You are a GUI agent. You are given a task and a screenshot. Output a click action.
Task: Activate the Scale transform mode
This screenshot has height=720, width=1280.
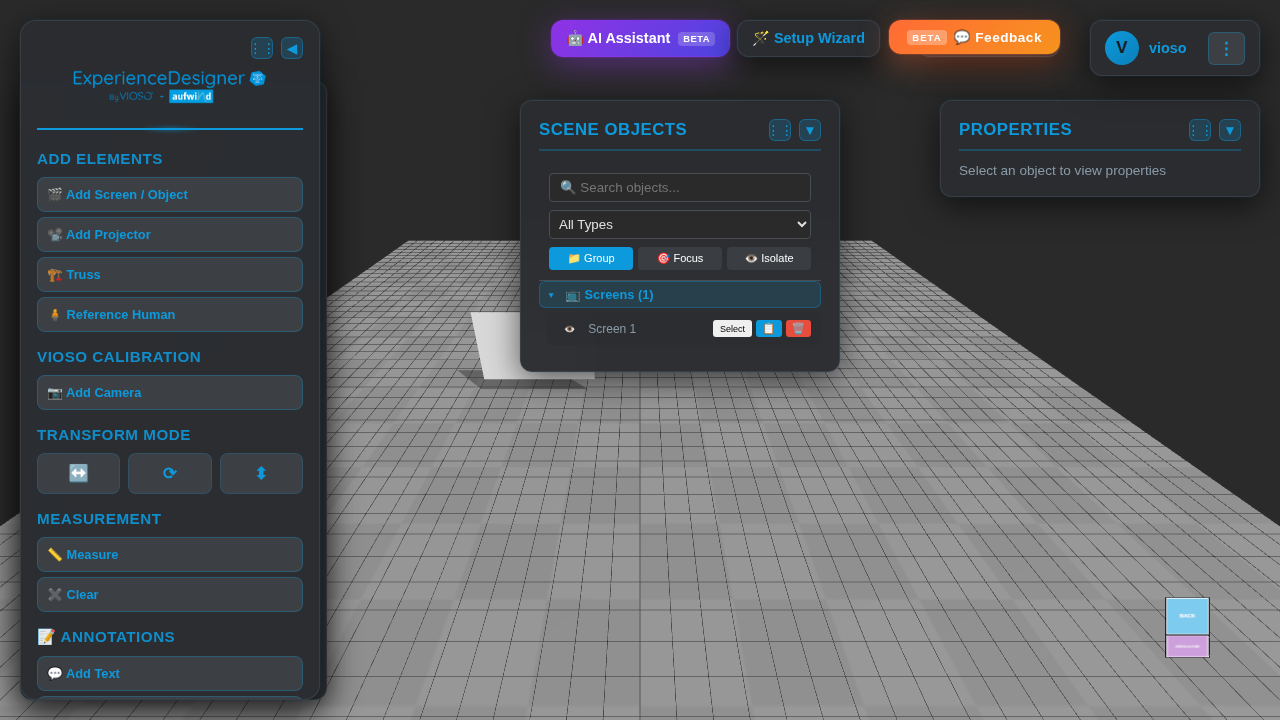pyautogui.click(x=261, y=473)
